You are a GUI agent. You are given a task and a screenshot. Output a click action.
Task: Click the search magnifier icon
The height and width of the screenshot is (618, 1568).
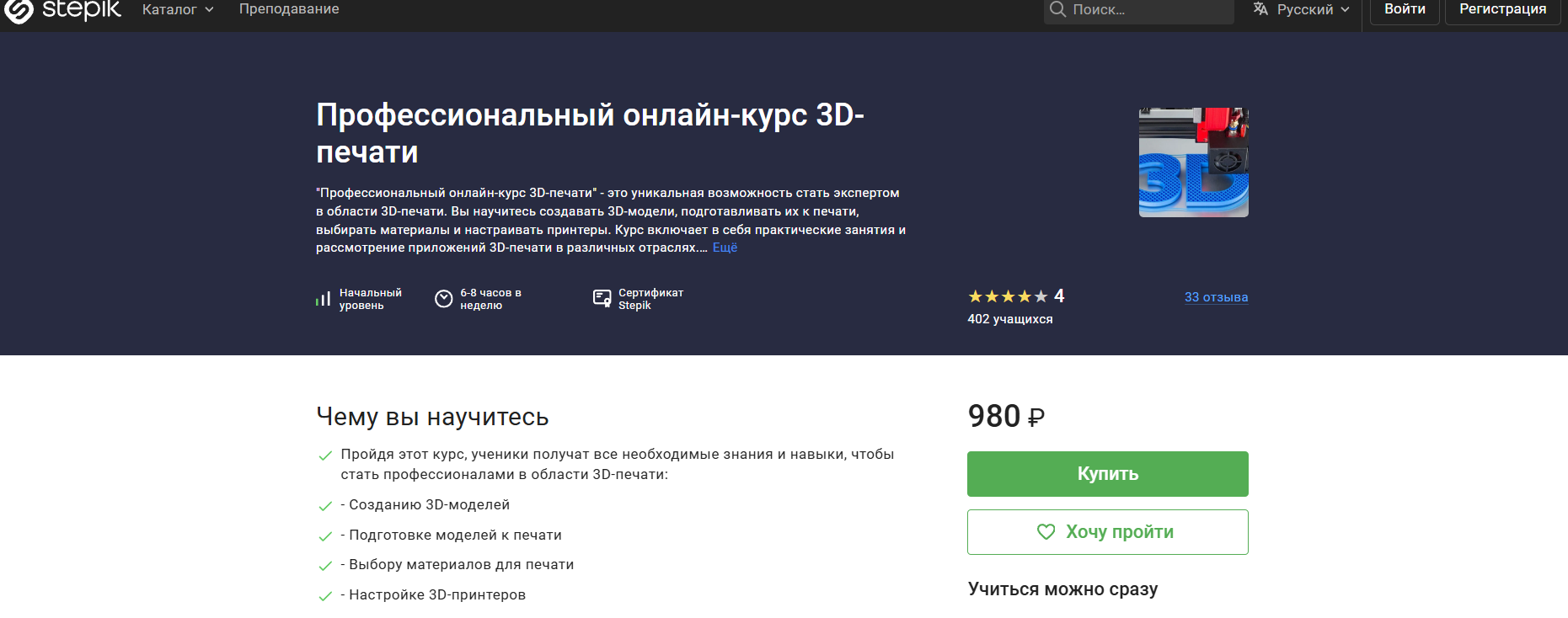click(x=1057, y=9)
